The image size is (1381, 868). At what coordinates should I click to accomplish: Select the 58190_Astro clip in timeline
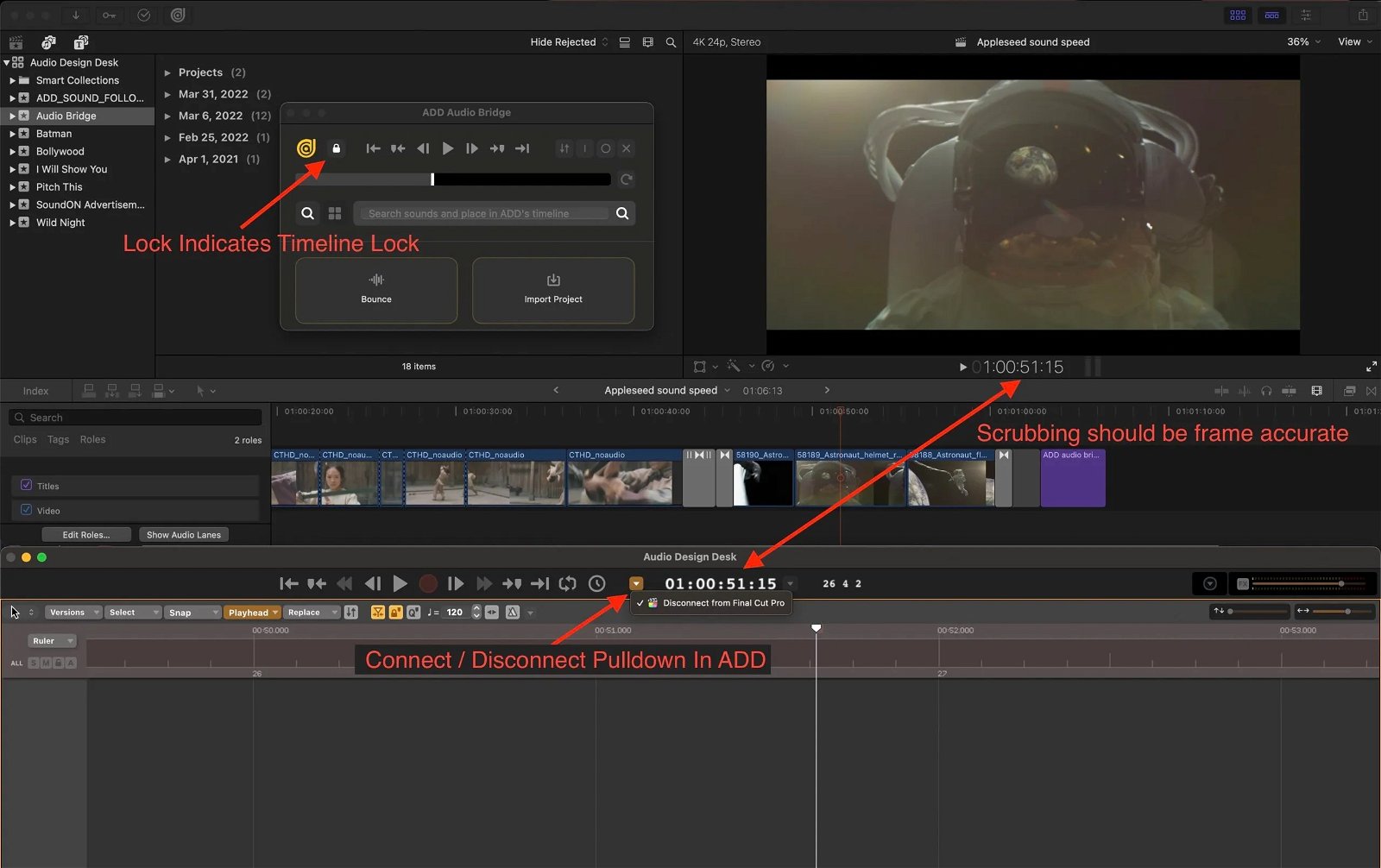[763, 478]
